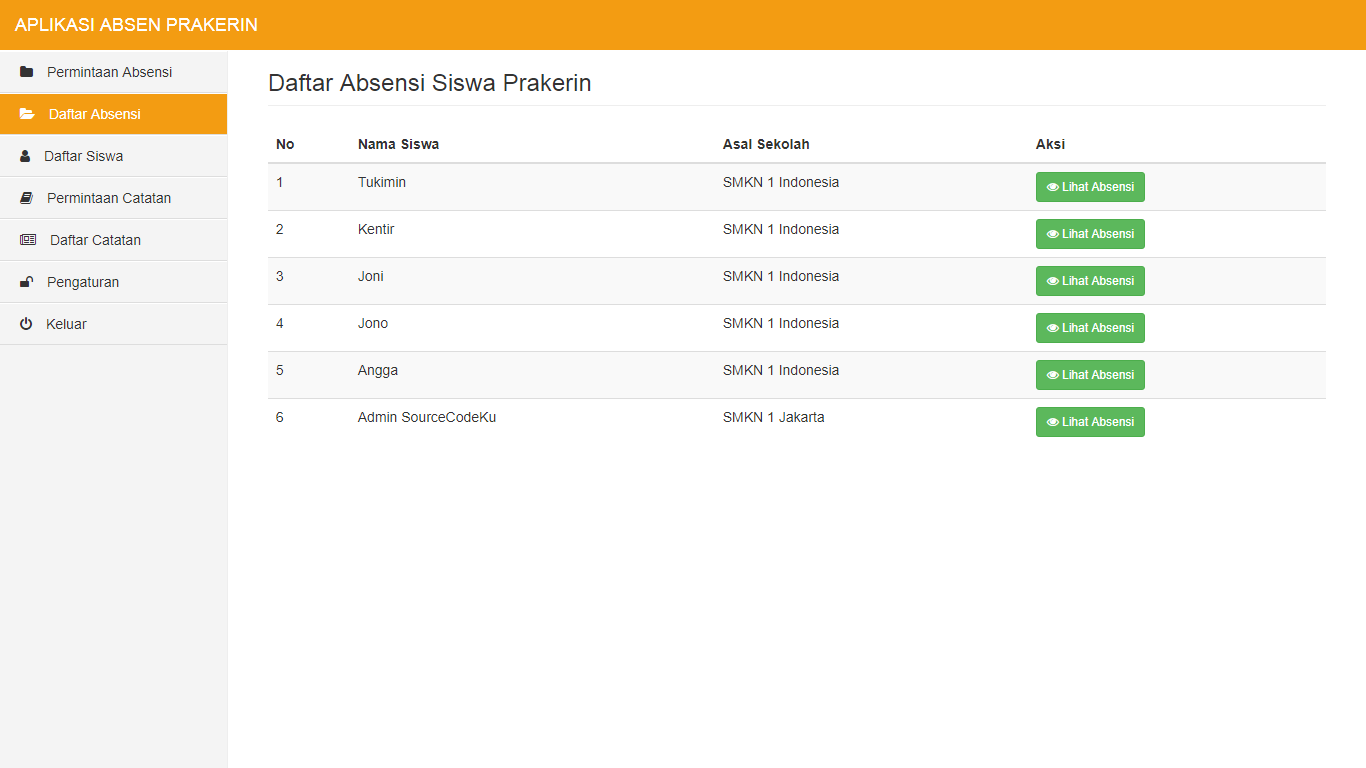Viewport: 1366px width, 768px height.
Task: Click SMKN 1 Indonesia in Angga's row
Action: pos(781,370)
